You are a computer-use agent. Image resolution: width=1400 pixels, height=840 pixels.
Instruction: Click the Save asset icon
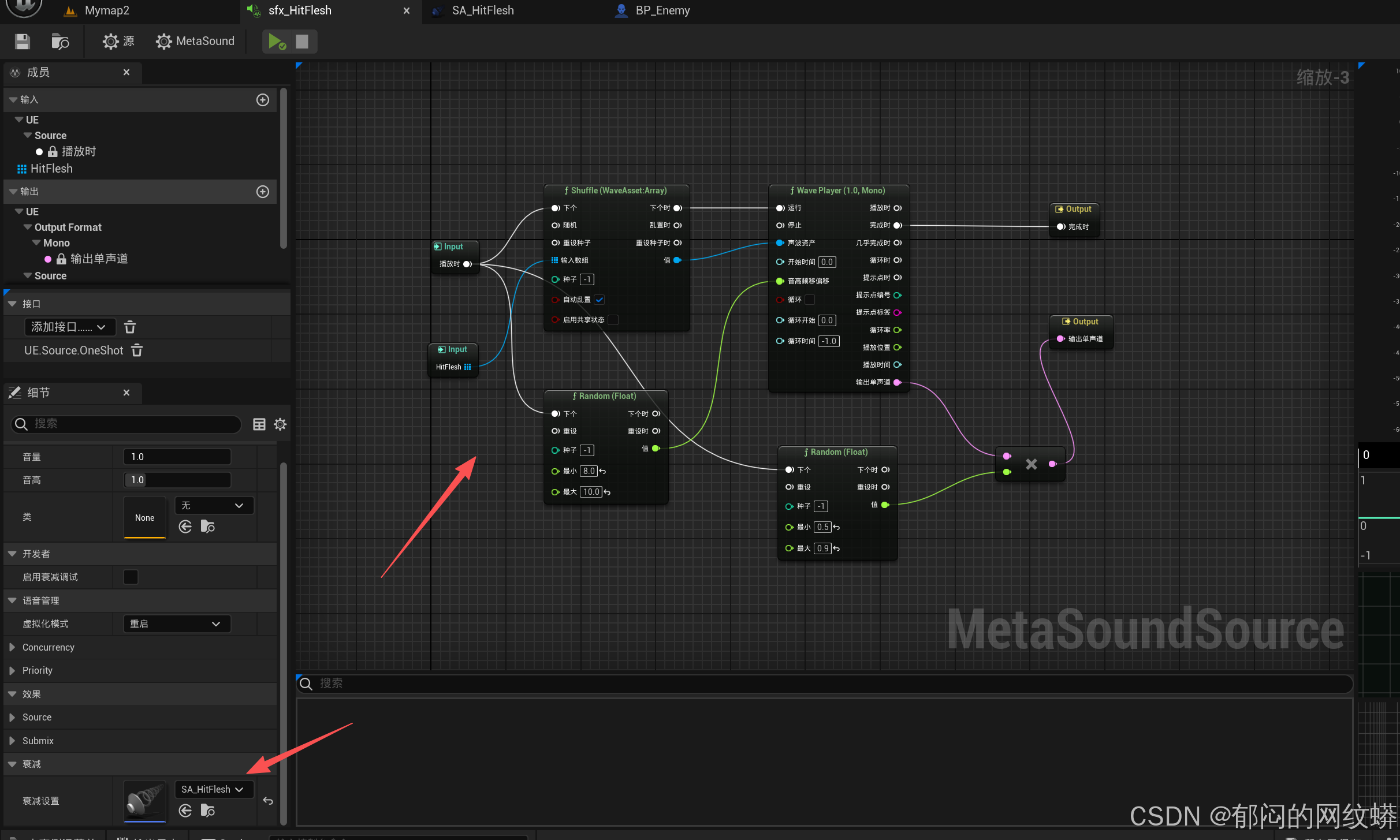coord(23,42)
